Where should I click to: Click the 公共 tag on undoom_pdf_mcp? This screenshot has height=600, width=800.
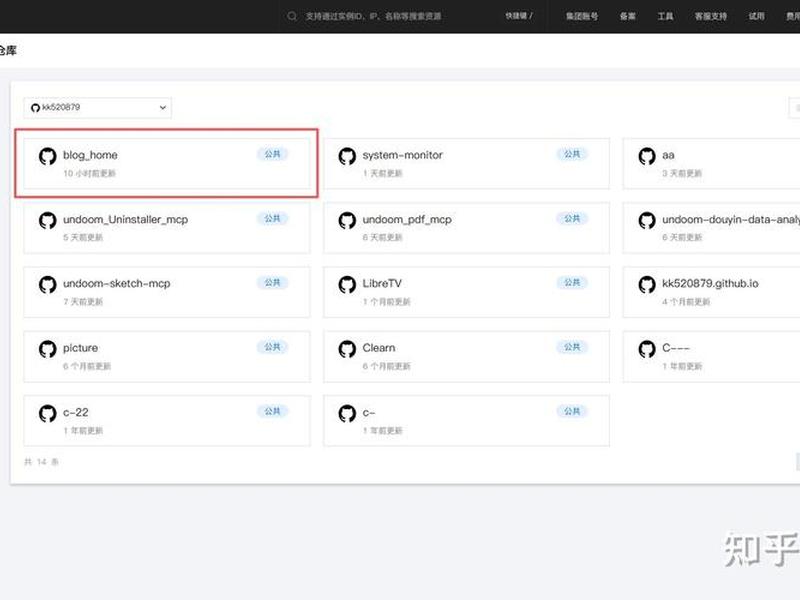coord(572,218)
